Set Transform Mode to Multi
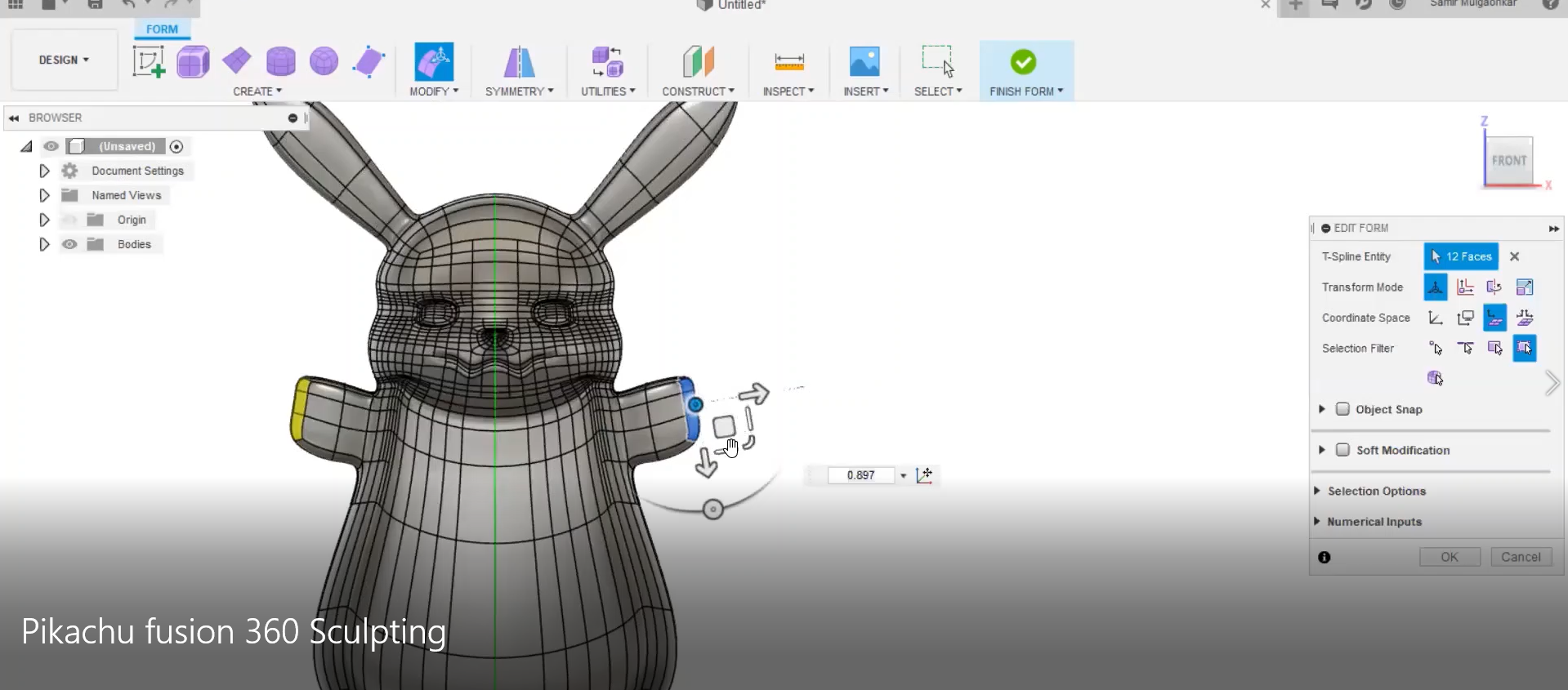Screen dimensions: 1568x690 pos(1436,287)
